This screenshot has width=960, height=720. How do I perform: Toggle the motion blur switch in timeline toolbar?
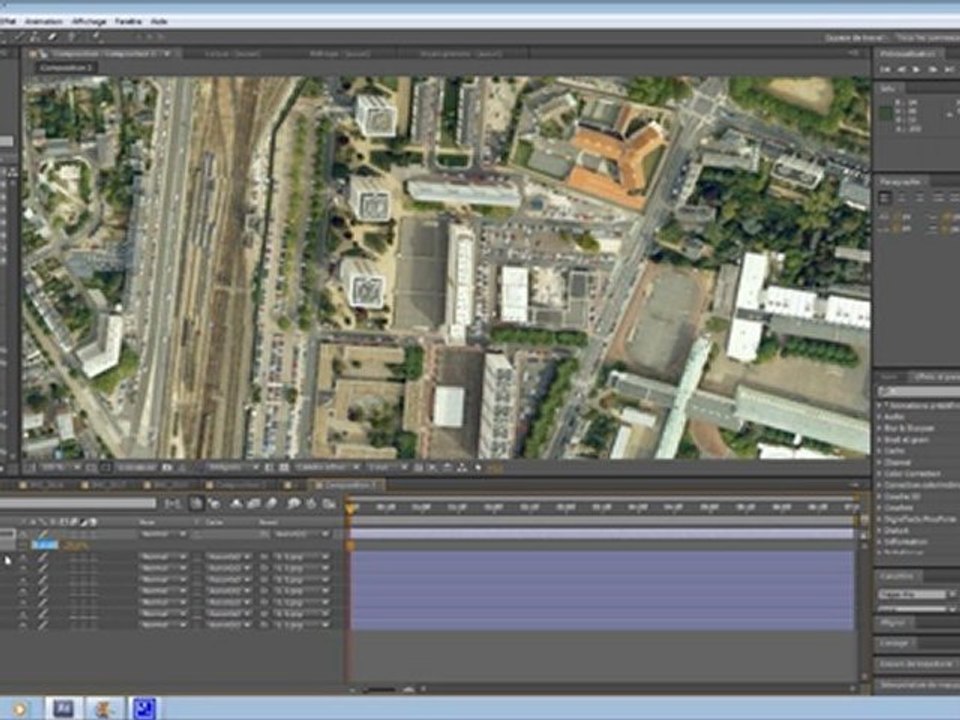tap(271, 504)
